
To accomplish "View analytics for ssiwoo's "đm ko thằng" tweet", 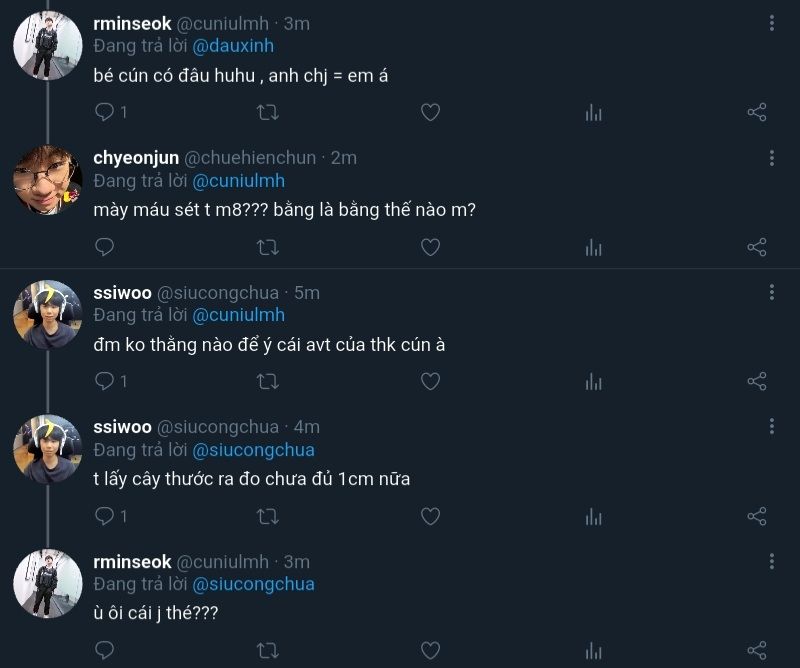I will click(594, 381).
